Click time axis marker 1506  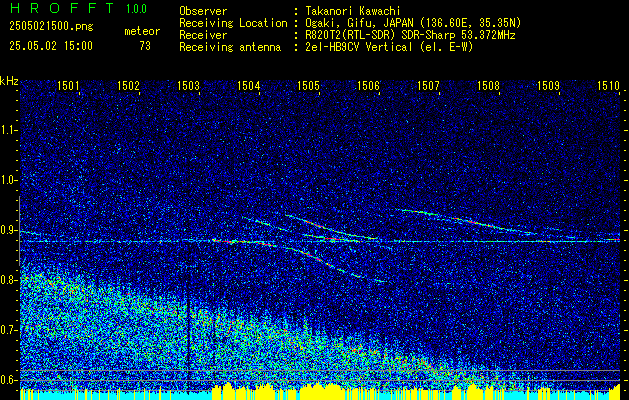pos(368,85)
